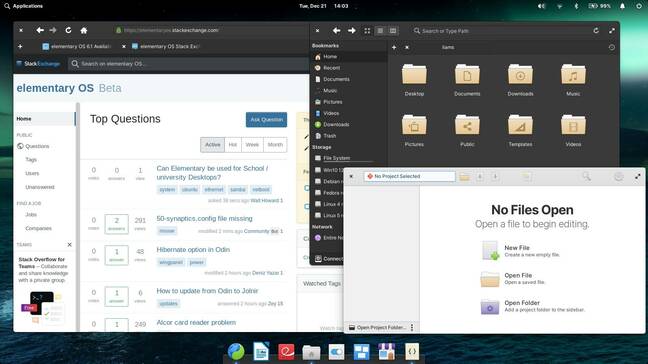
Task: Go forward in the Files window
Action: [x=352, y=31]
